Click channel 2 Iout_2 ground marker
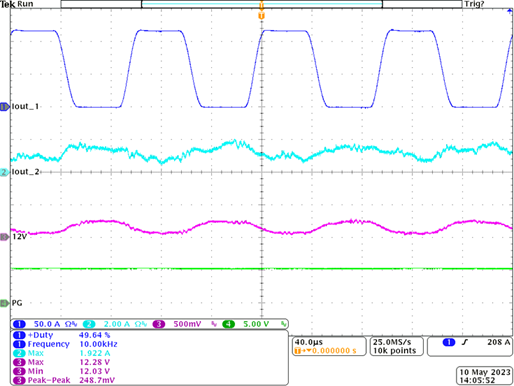The image size is (514, 386). (5, 172)
